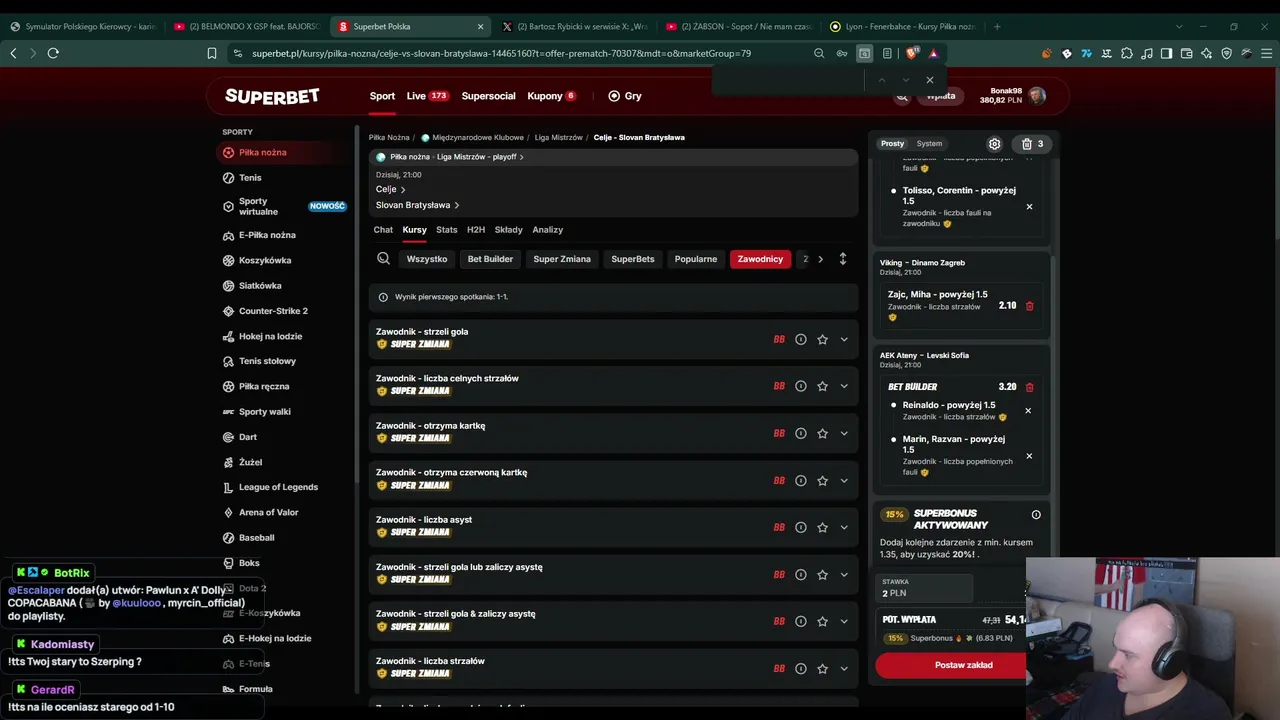Switch to the Stats tab
This screenshot has height=720, width=1280.
coord(446,230)
